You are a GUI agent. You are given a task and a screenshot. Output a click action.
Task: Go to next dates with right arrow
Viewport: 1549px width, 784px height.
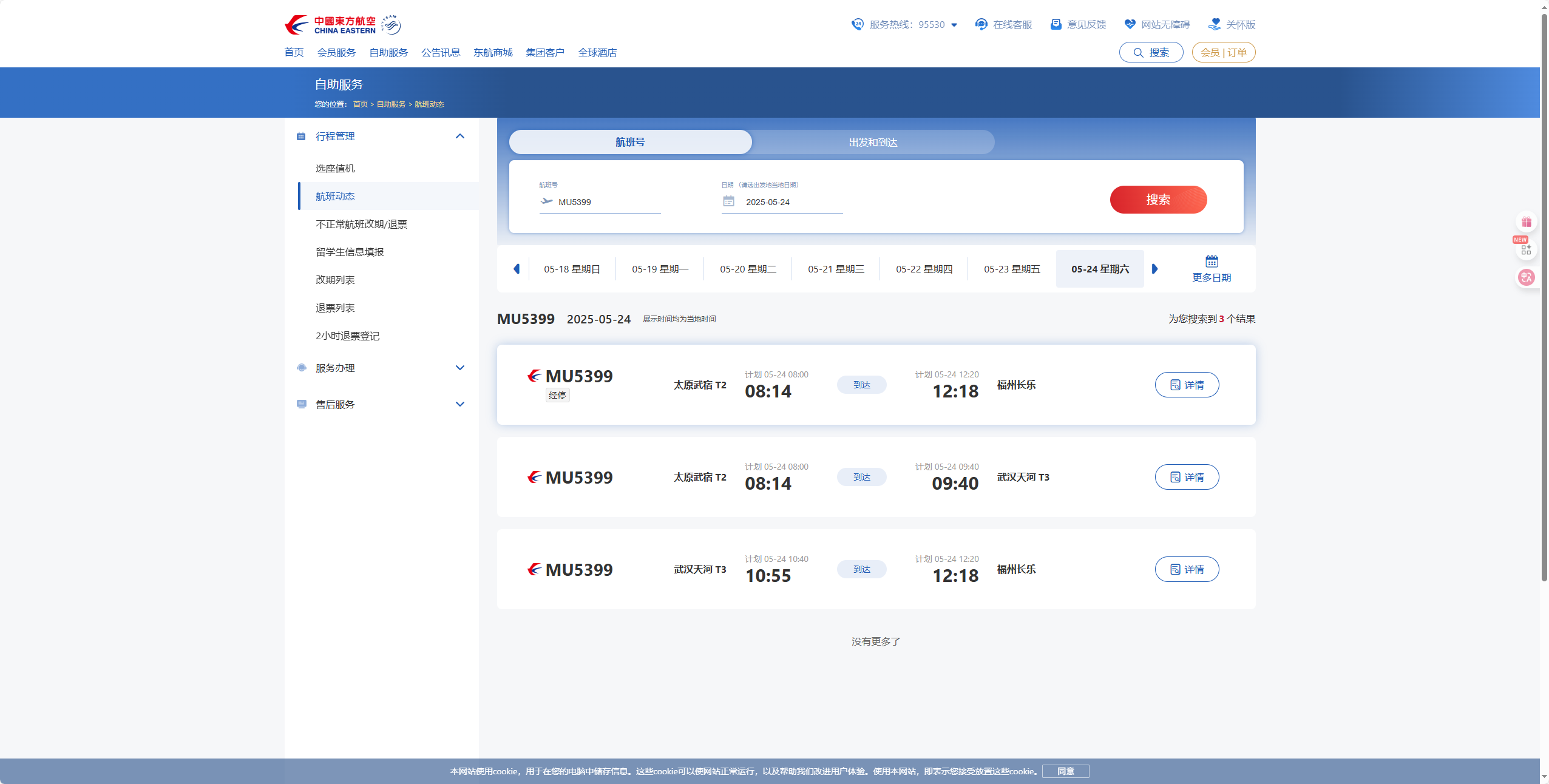point(1154,269)
